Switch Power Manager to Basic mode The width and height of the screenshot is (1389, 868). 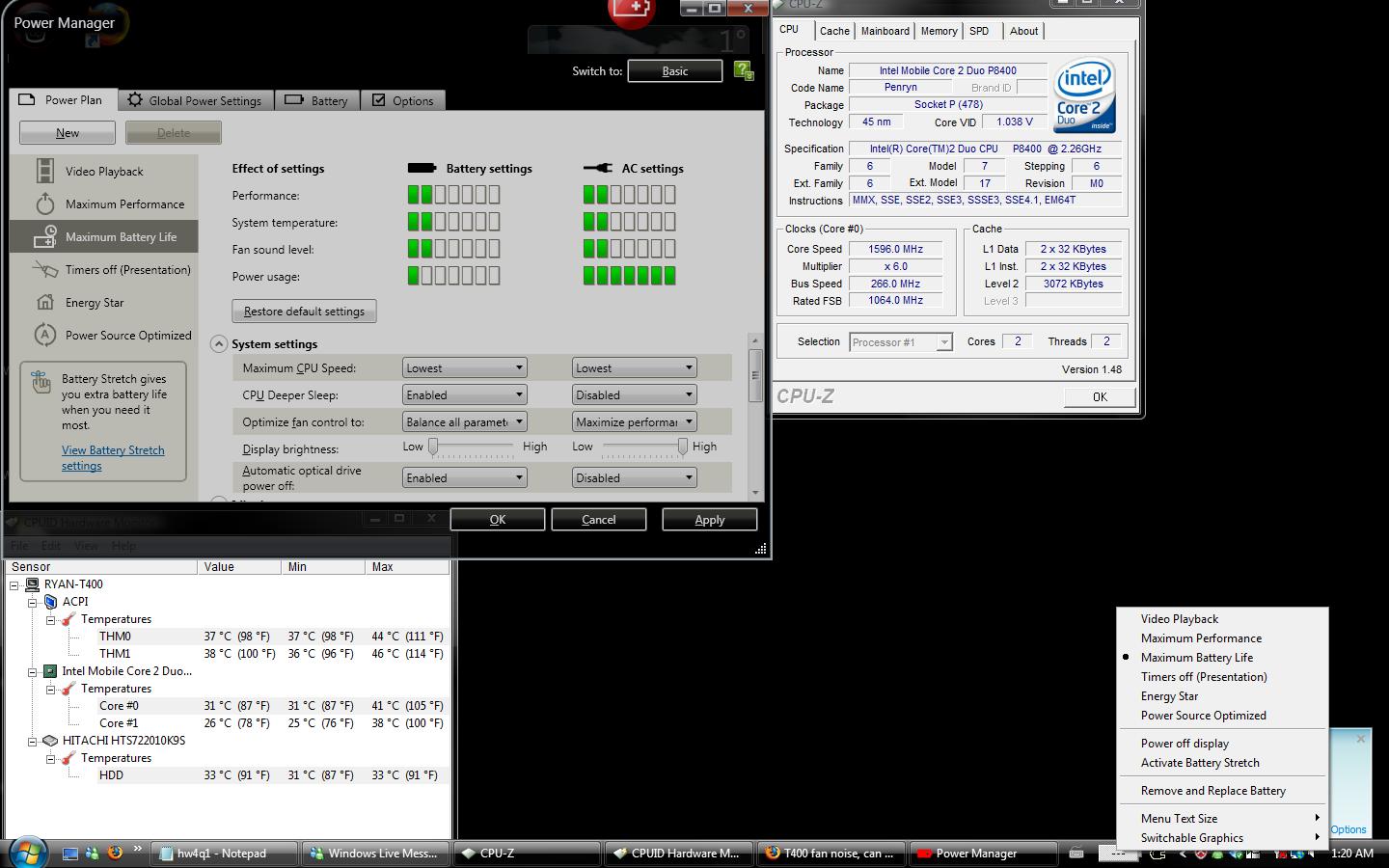point(674,70)
